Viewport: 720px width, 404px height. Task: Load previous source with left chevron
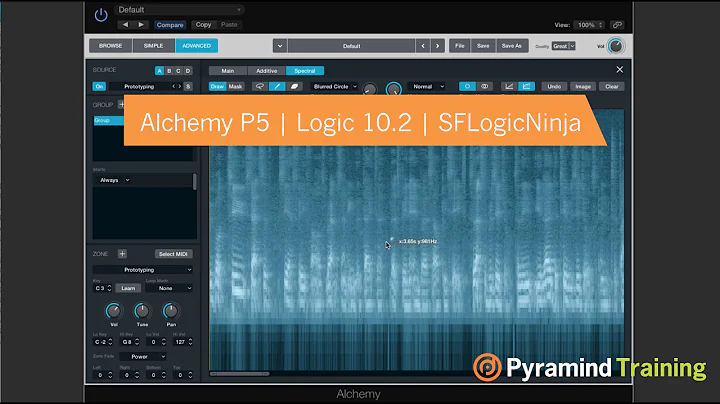[x=174, y=86]
